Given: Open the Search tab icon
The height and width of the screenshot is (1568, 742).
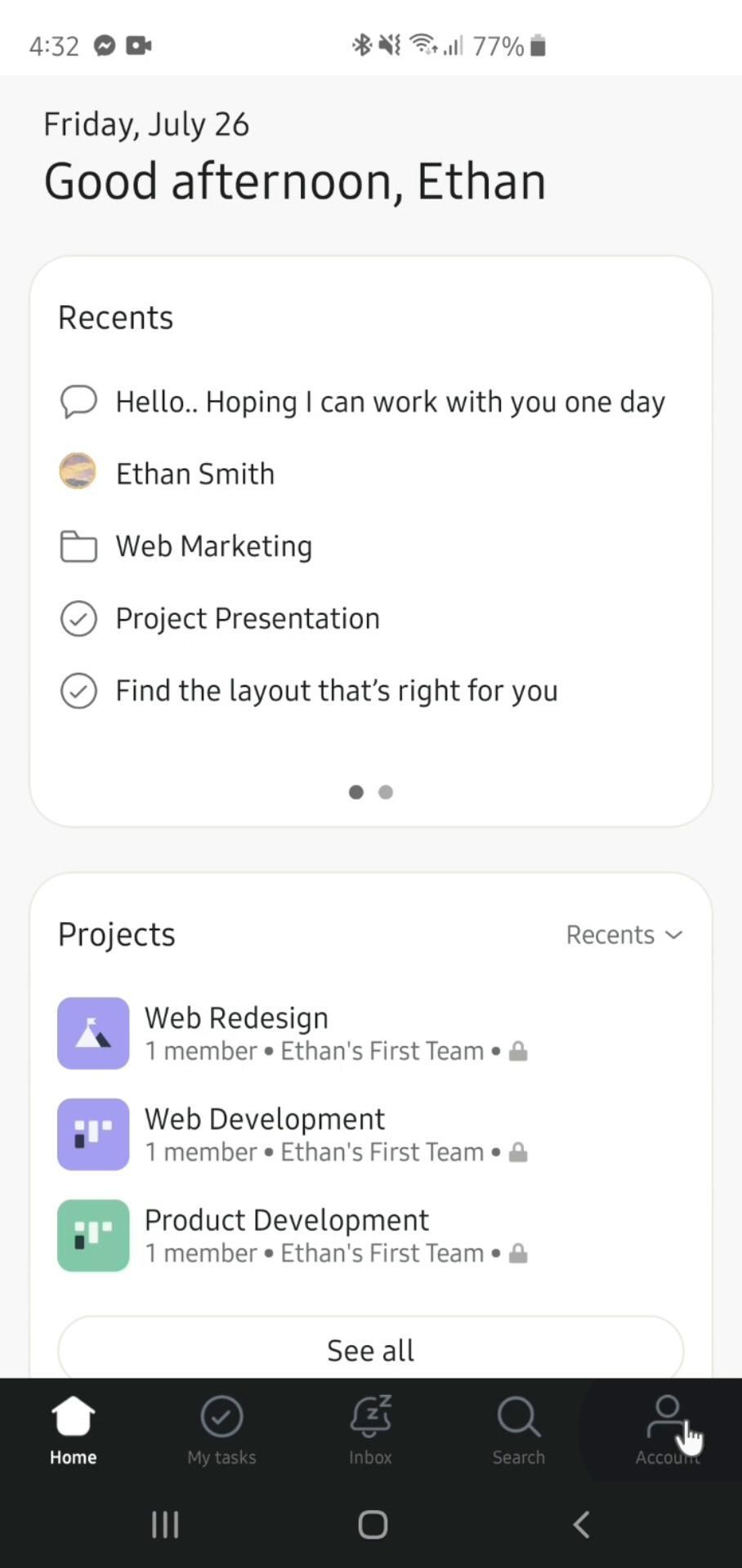Looking at the screenshot, I should (518, 1418).
